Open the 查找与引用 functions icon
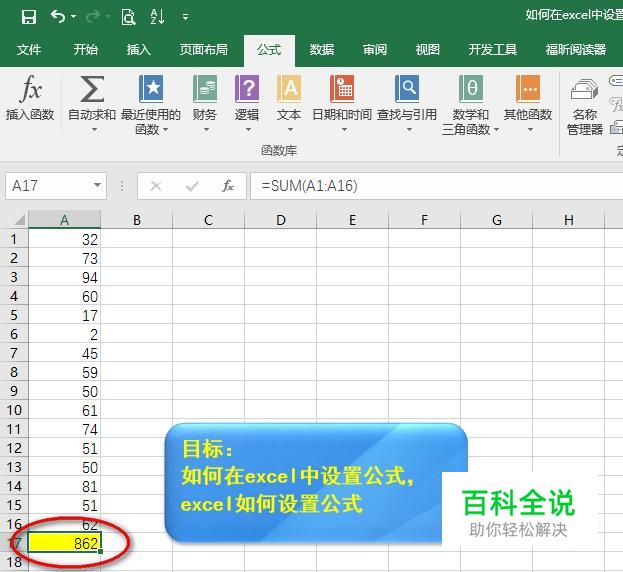 click(x=407, y=89)
